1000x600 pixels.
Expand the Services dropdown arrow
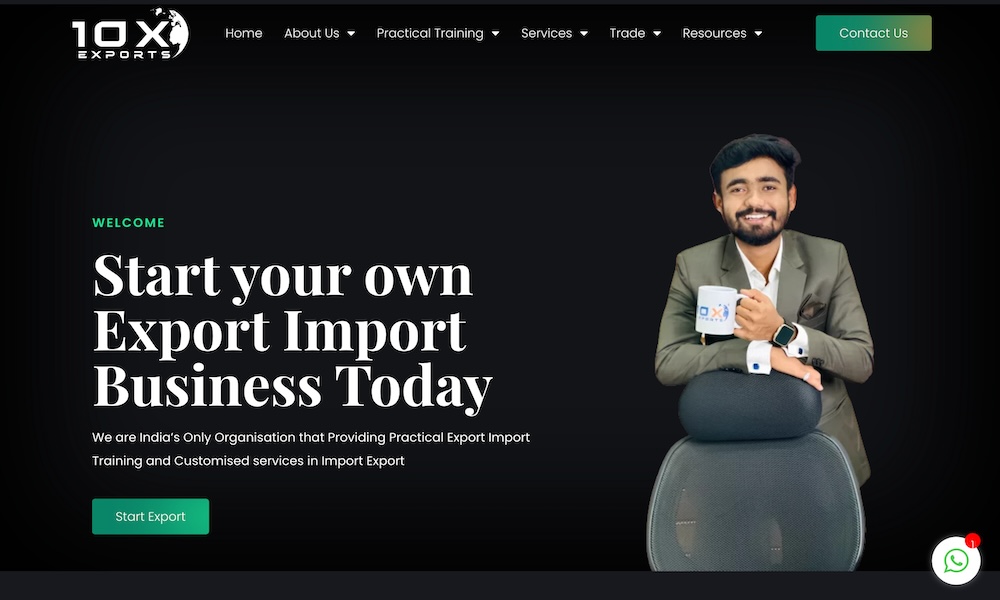(584, 34)
